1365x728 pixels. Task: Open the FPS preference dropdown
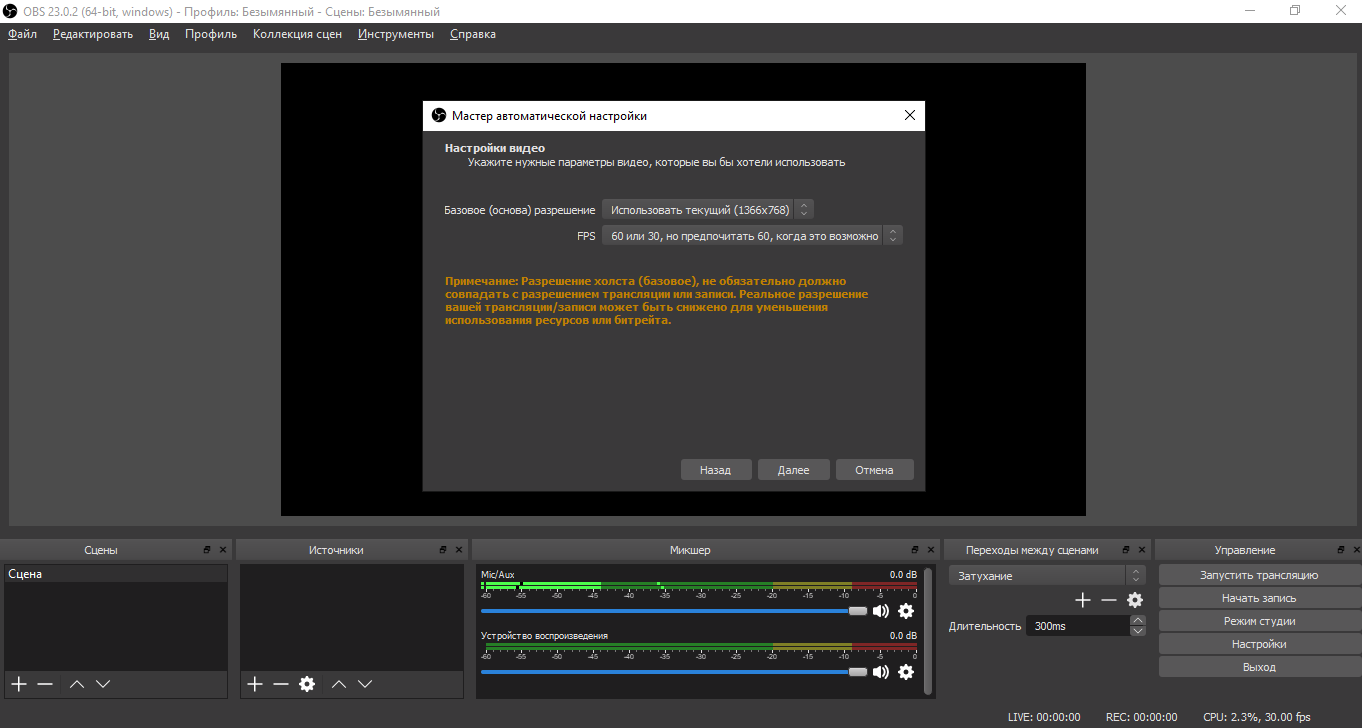752,236
